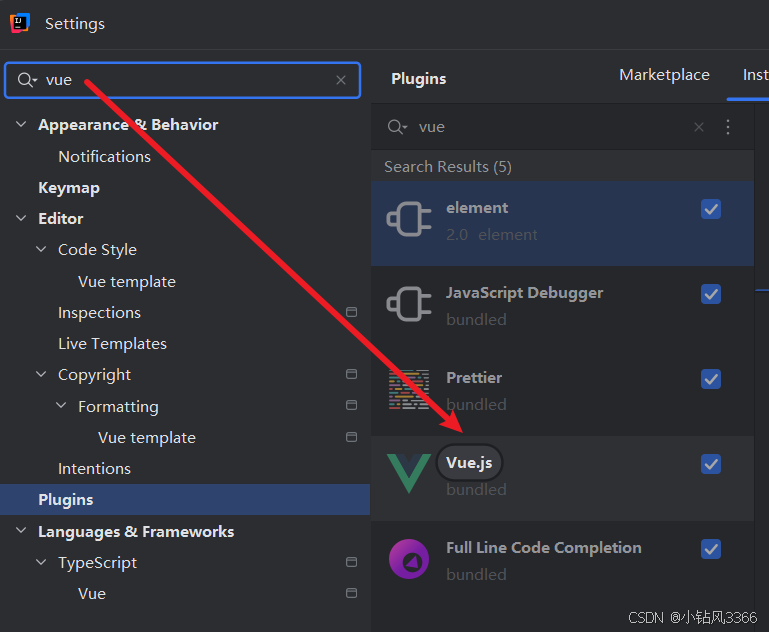Click the Formatting label
Image resolution: width=769 pixels, height=632 pixels.
coord(118,406)
